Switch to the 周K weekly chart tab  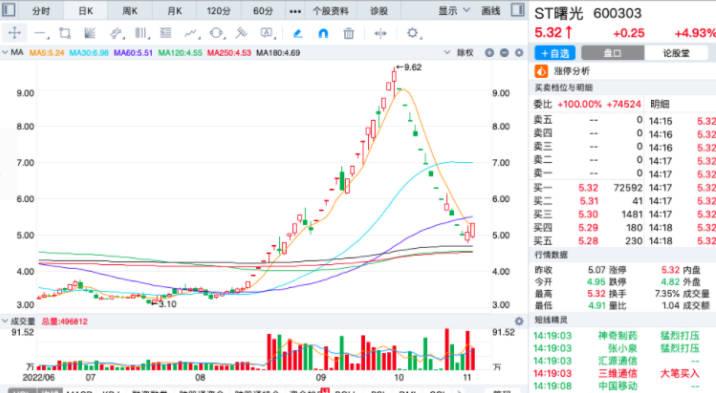(x=130, y=11)
